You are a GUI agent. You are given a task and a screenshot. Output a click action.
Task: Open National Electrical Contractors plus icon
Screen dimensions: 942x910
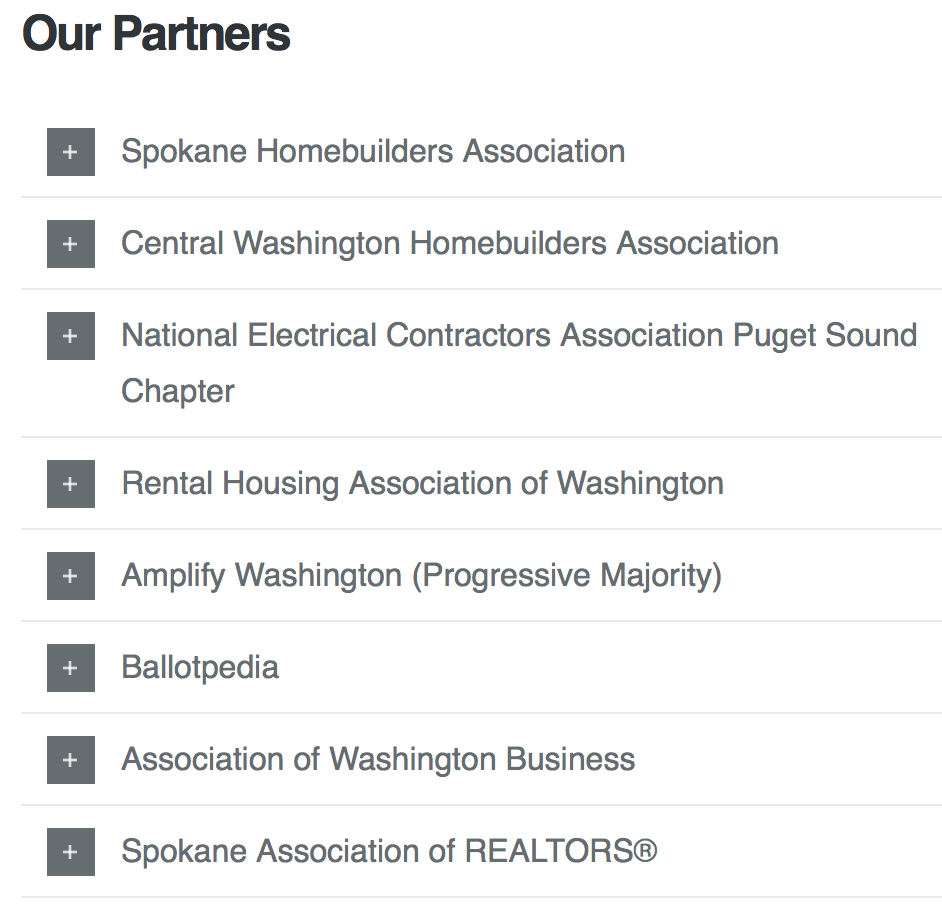(x=70, y=336)
